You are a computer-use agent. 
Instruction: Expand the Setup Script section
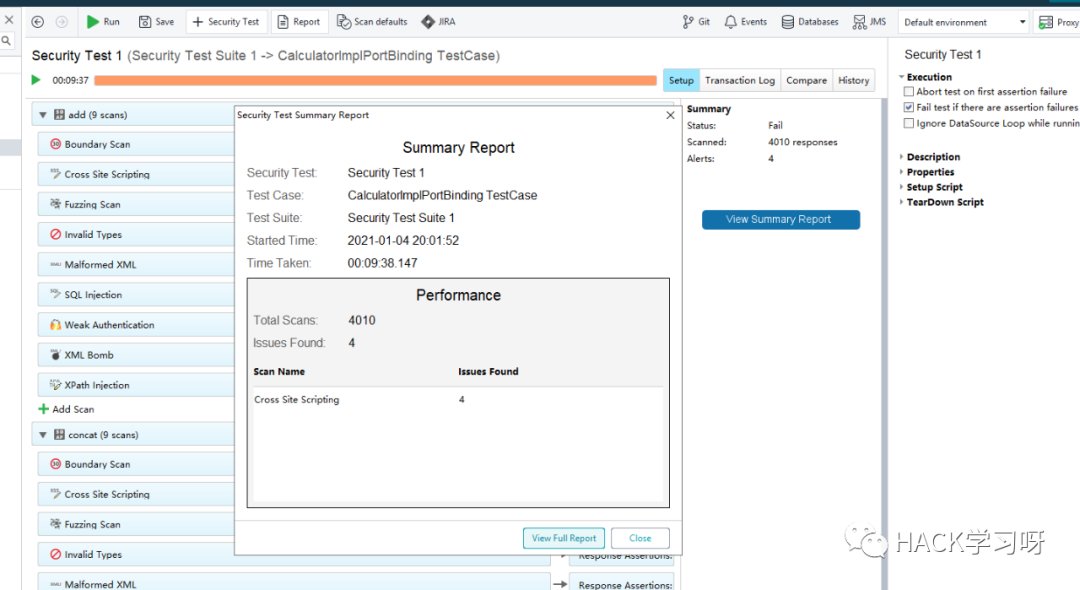[x=901, y=187]
